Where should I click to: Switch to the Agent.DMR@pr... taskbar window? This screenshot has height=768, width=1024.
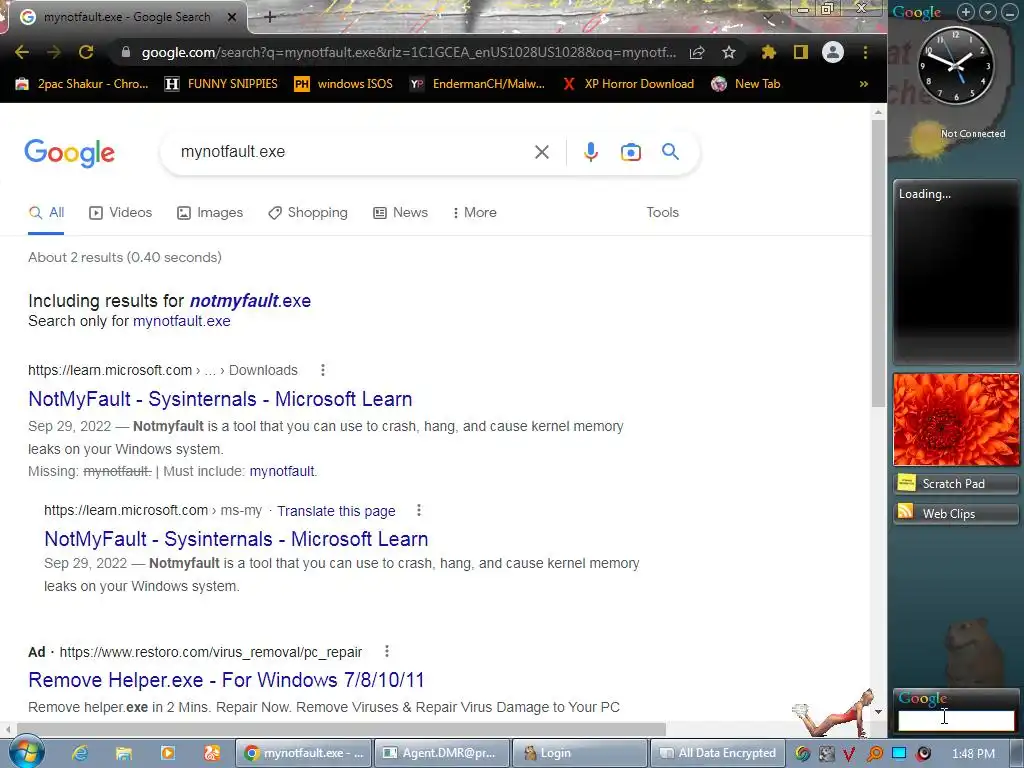(x=442, y=753)
